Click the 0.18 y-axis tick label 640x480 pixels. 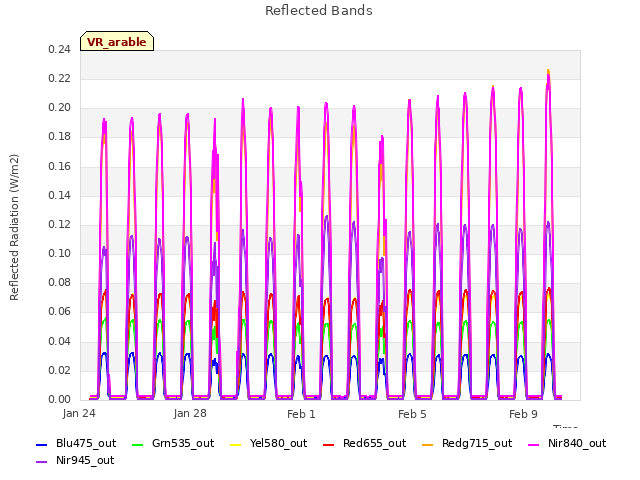[60, 137]
